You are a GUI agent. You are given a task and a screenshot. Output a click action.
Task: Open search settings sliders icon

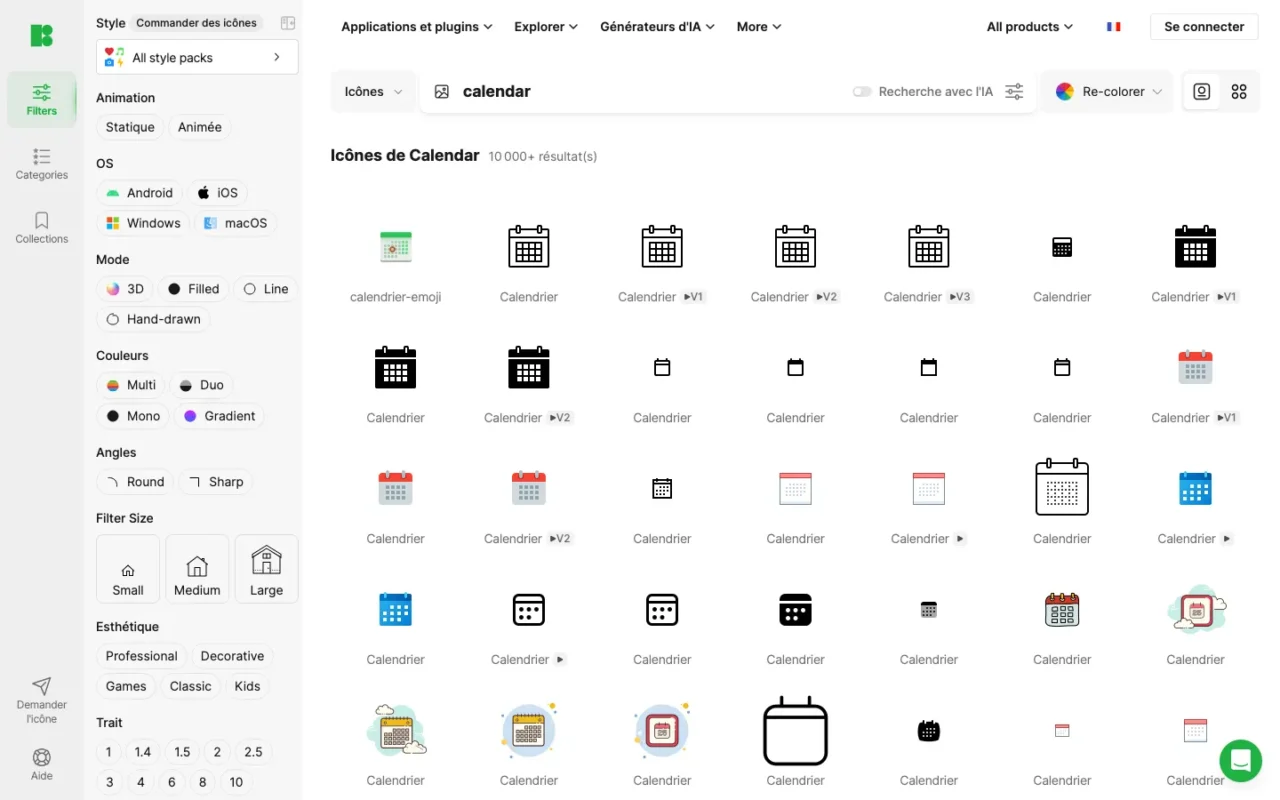coord(1014,92)
